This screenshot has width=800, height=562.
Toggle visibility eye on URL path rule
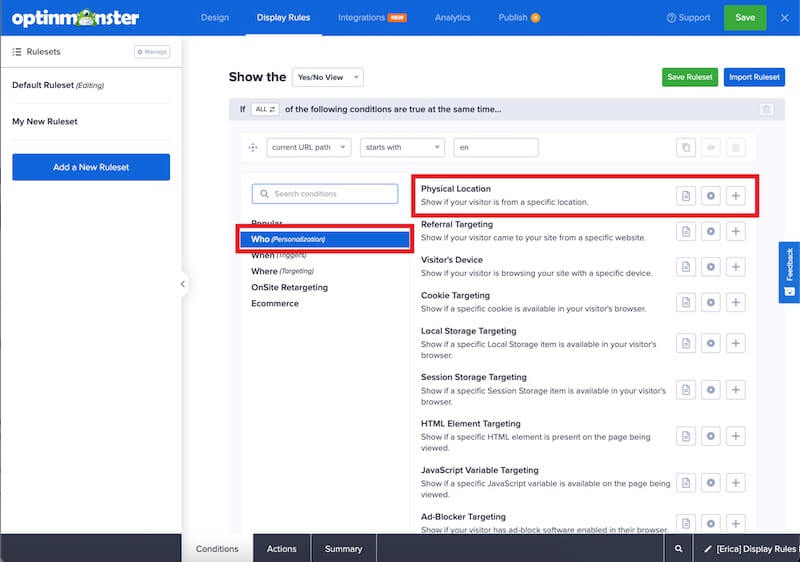(x=711, y=148)
